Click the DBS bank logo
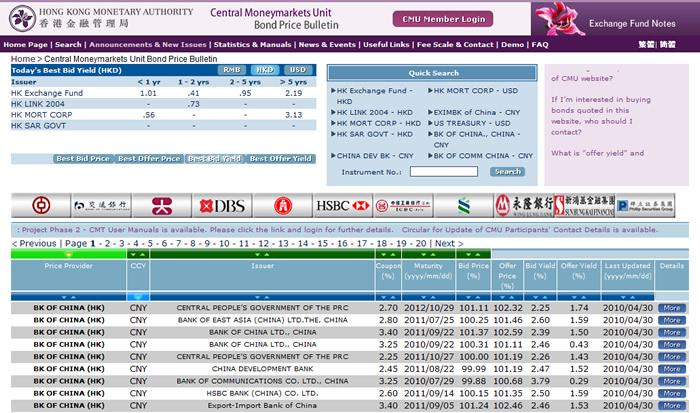 pyautogui.click(x=220, y=206)
